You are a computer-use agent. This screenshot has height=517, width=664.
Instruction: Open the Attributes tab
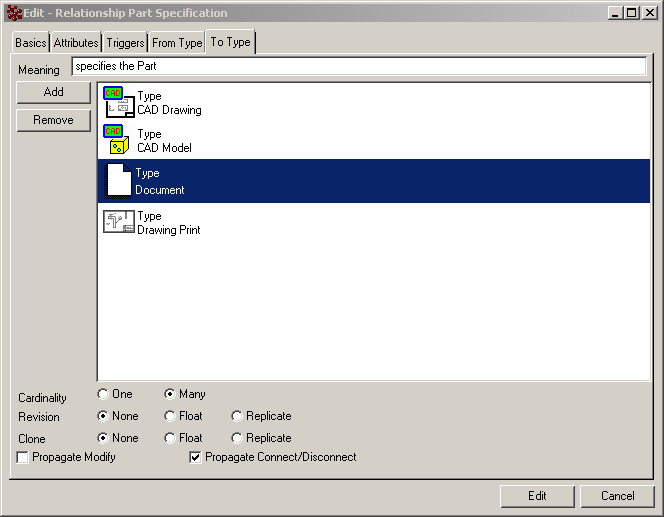click(76, 43)
